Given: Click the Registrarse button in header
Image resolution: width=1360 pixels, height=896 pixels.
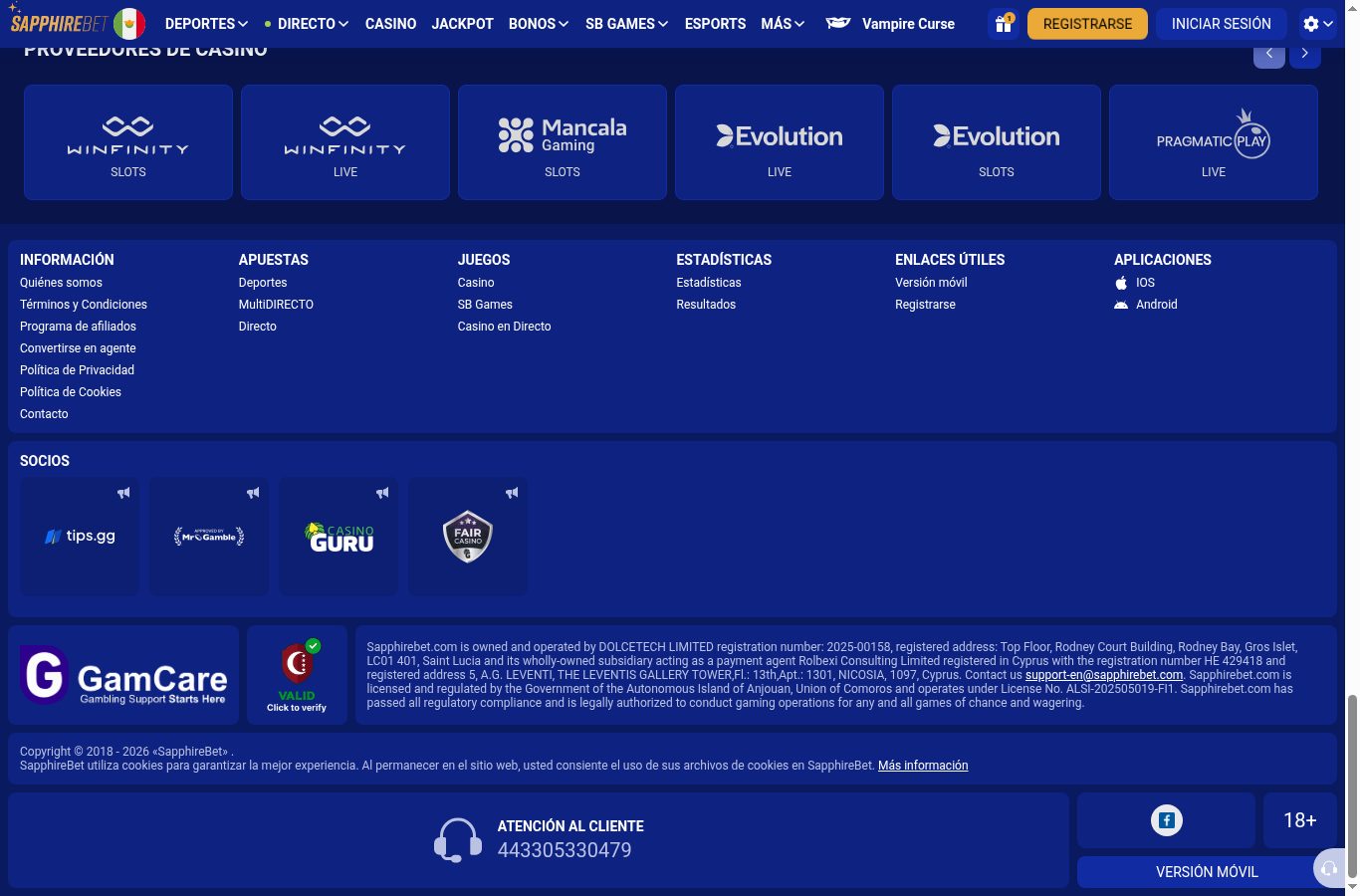Looking at the screenshot, I should click(1087, 24).
